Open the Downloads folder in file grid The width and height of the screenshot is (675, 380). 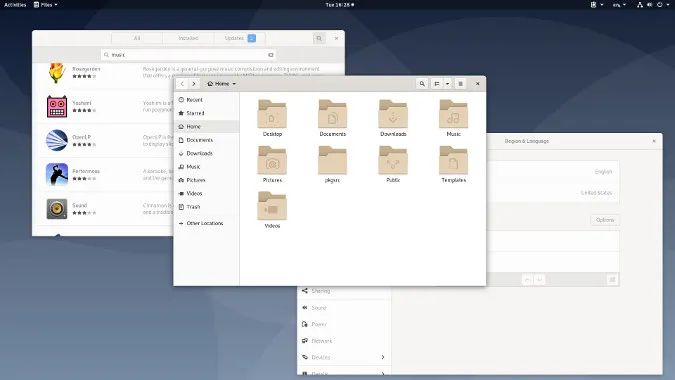(x=393, y=118)
